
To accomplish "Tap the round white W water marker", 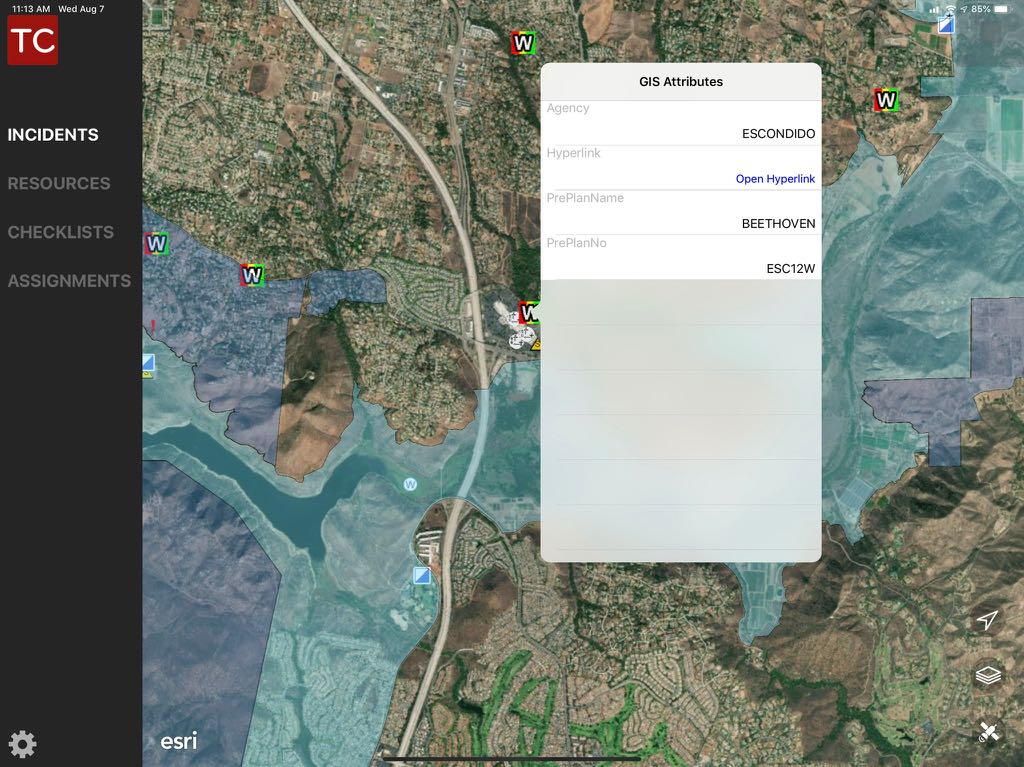I will [x=410, y=484].
